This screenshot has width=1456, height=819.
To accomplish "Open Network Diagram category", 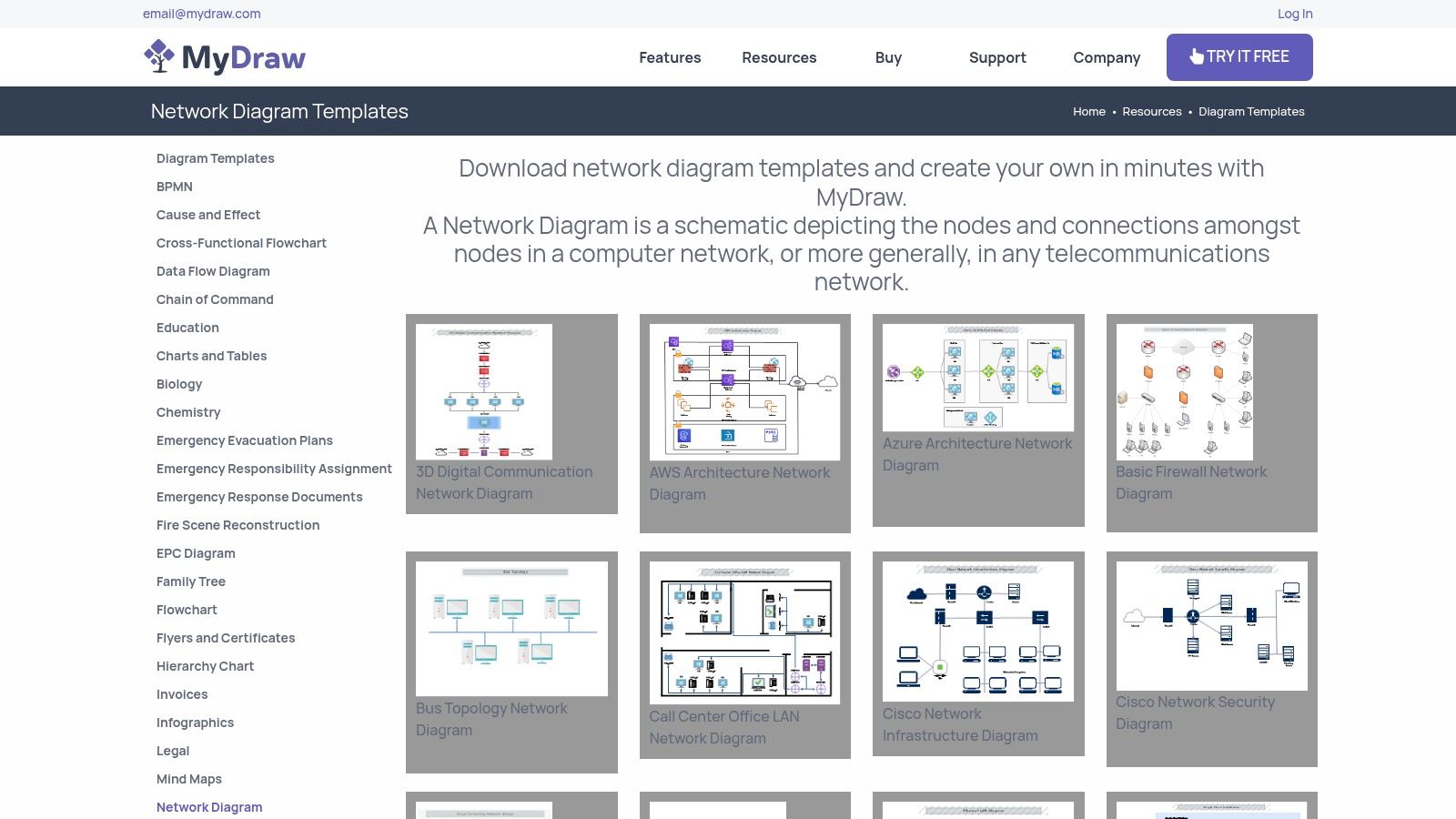I will pyautogui.click(x=209, y=807).
